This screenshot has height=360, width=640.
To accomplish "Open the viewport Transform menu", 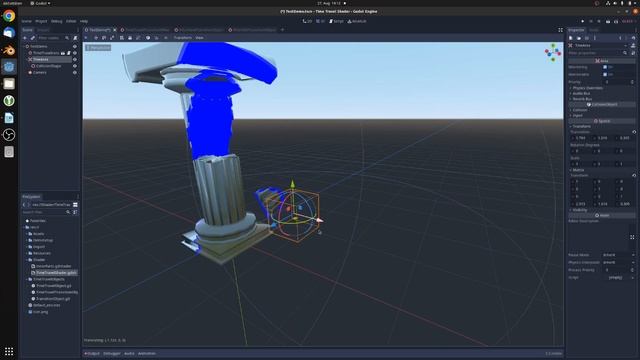I will pos(182,38).
